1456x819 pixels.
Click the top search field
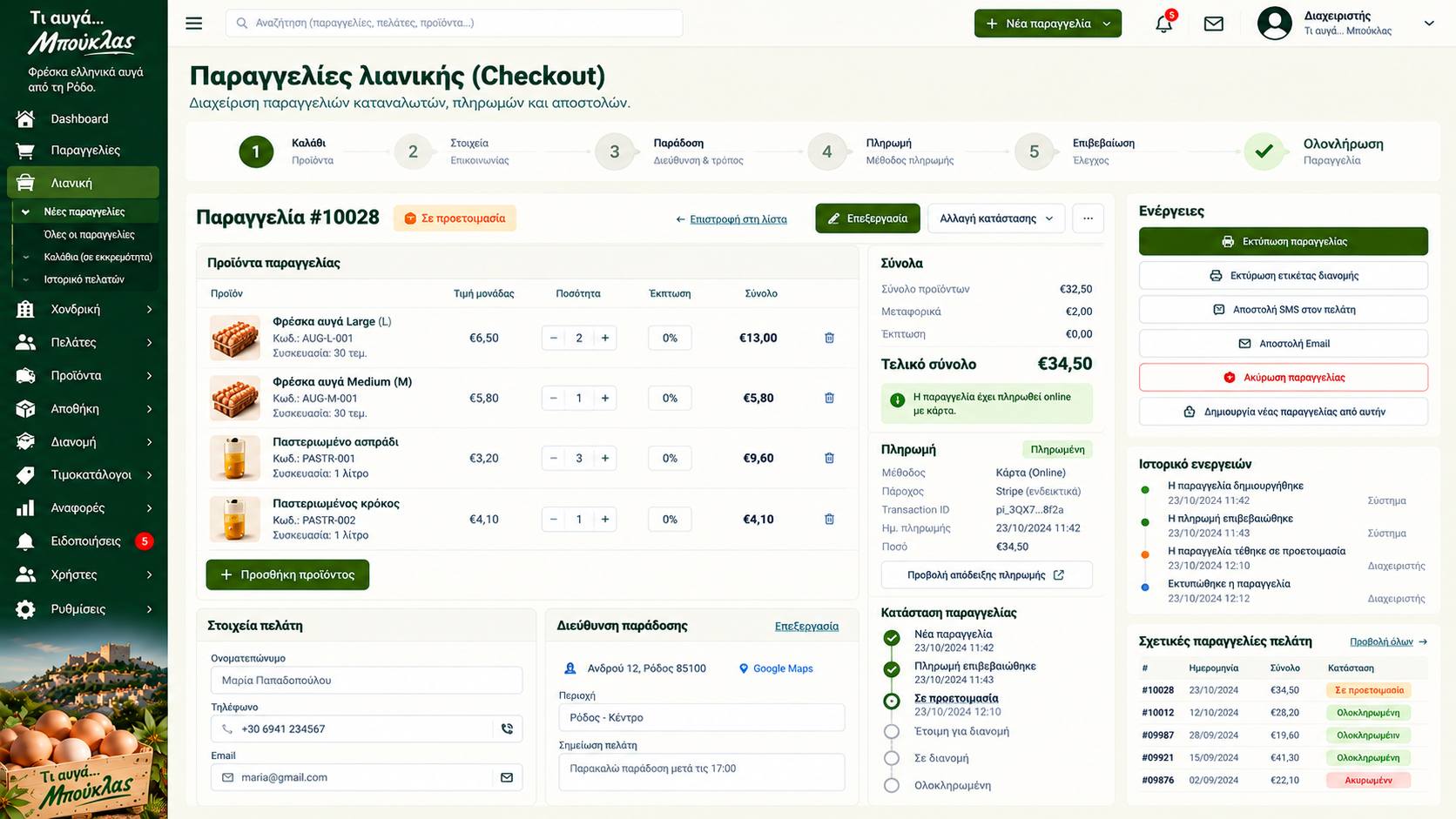coord(454,23)
